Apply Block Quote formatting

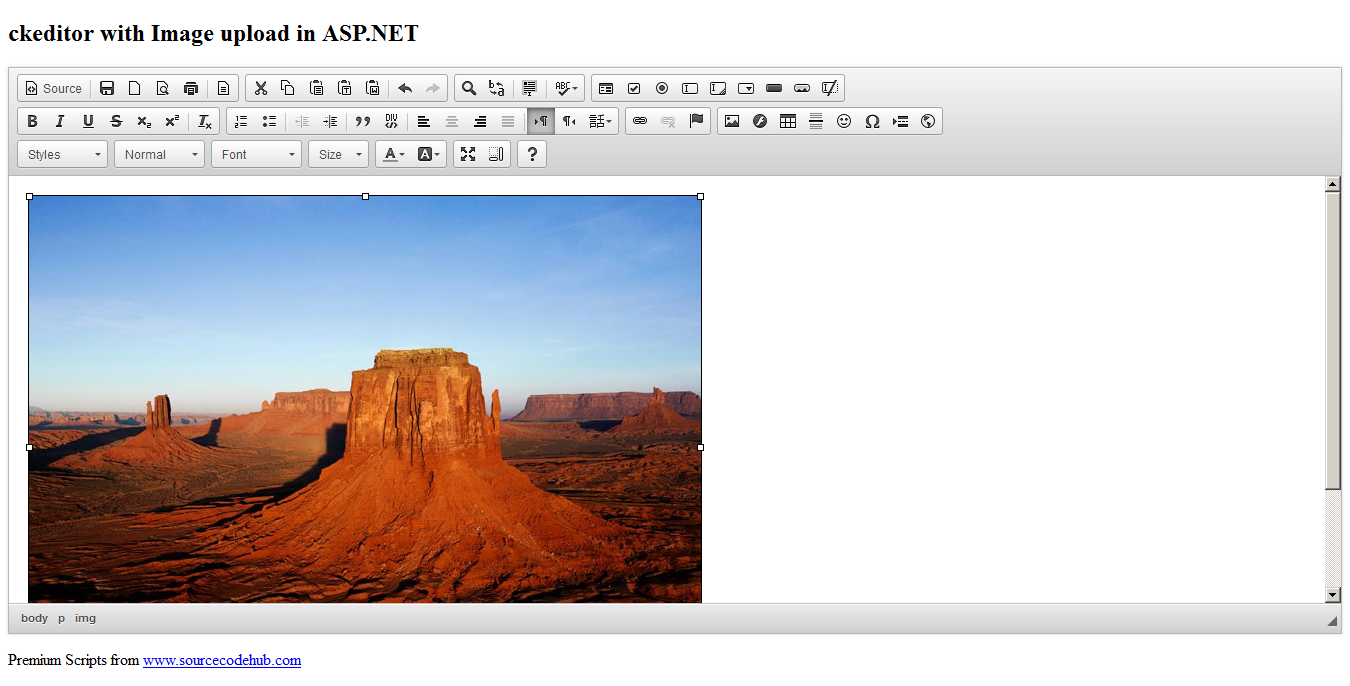[363, 121]
